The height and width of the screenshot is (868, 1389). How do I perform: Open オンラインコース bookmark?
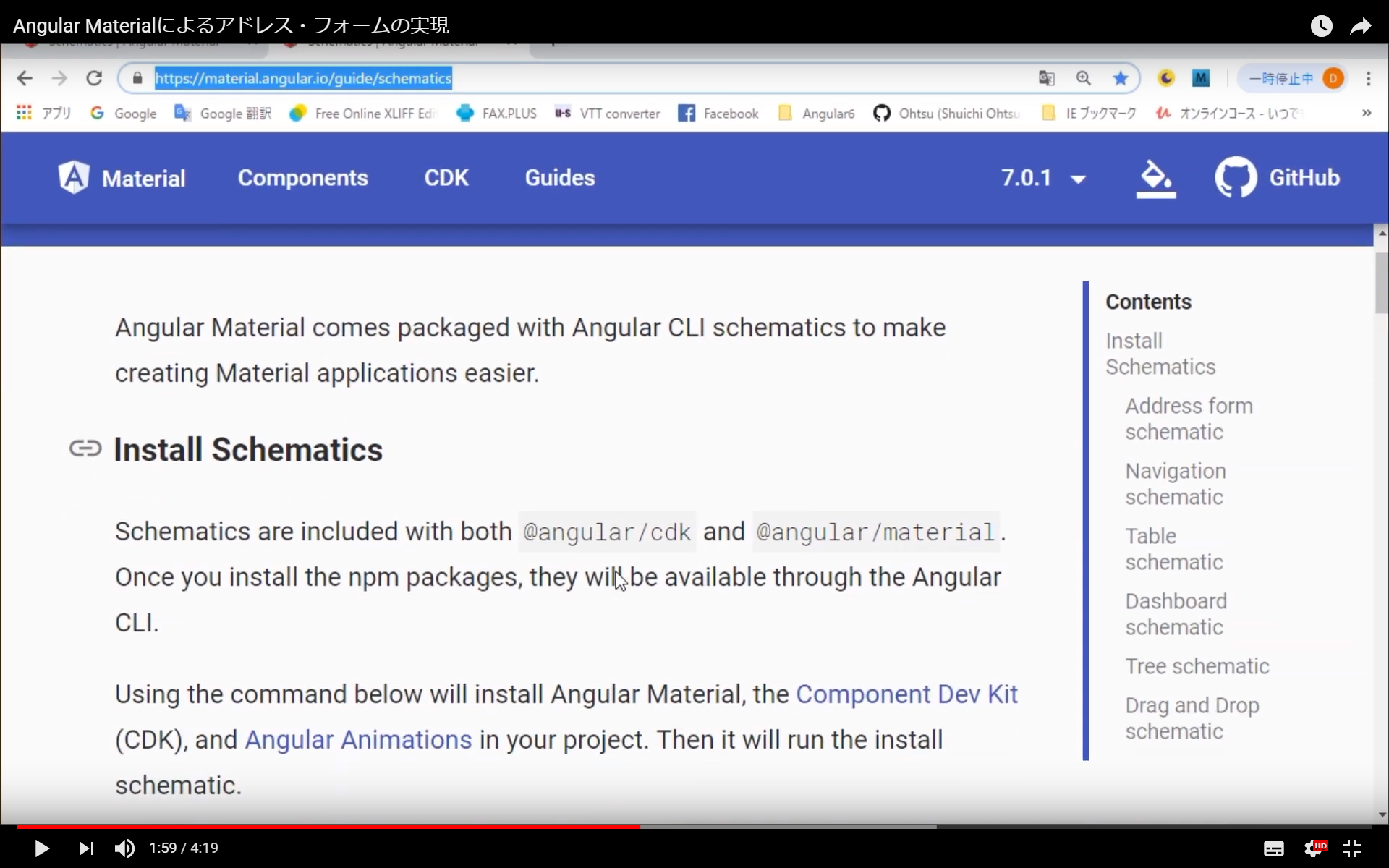[1230, 114]
